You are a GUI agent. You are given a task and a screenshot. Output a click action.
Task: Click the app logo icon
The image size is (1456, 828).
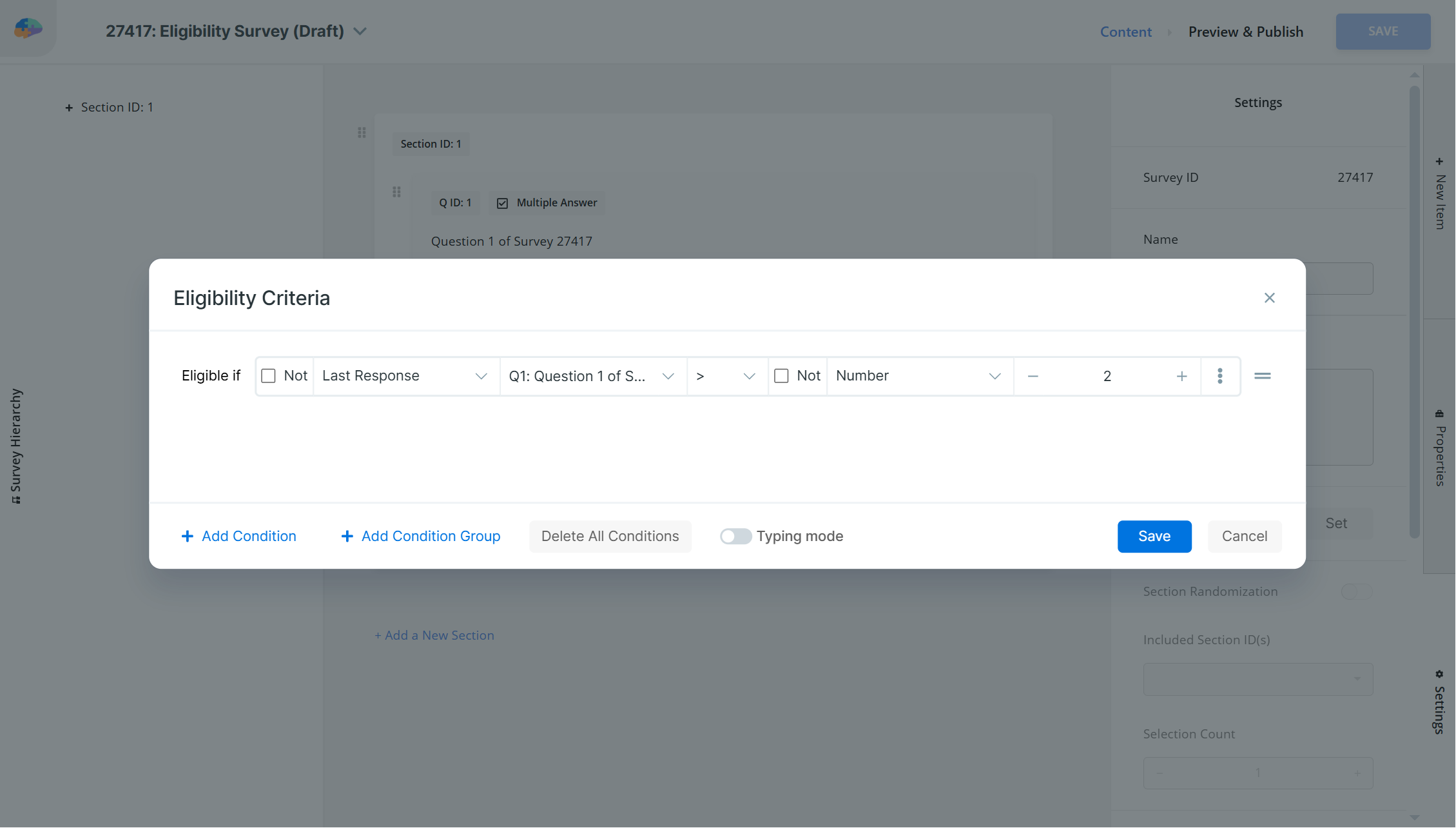tap(28, 28)
